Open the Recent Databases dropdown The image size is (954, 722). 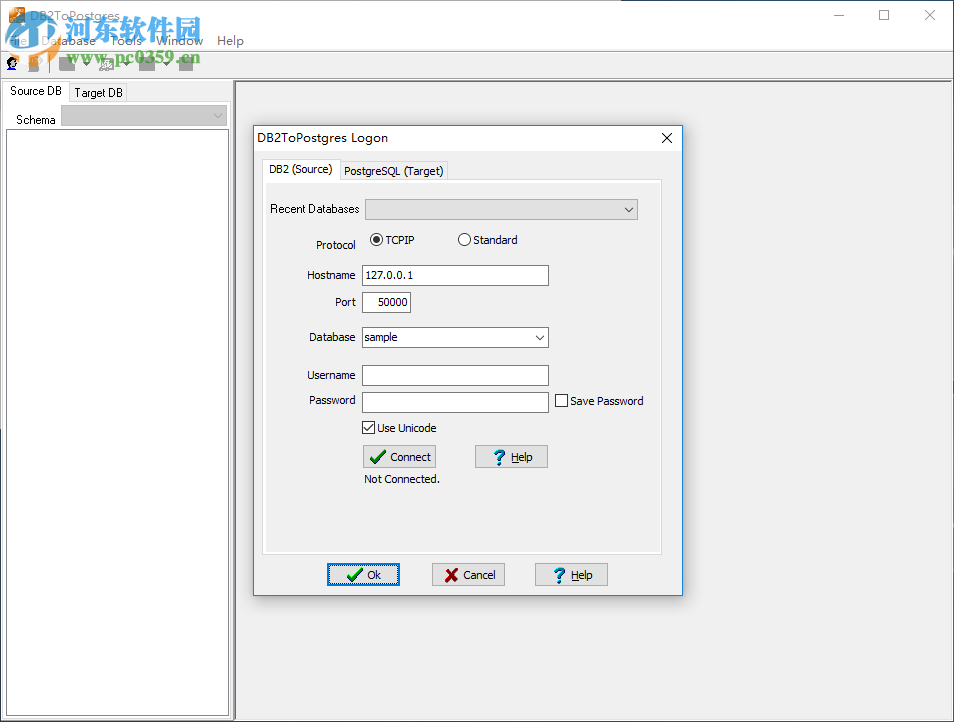pos(629,209)
